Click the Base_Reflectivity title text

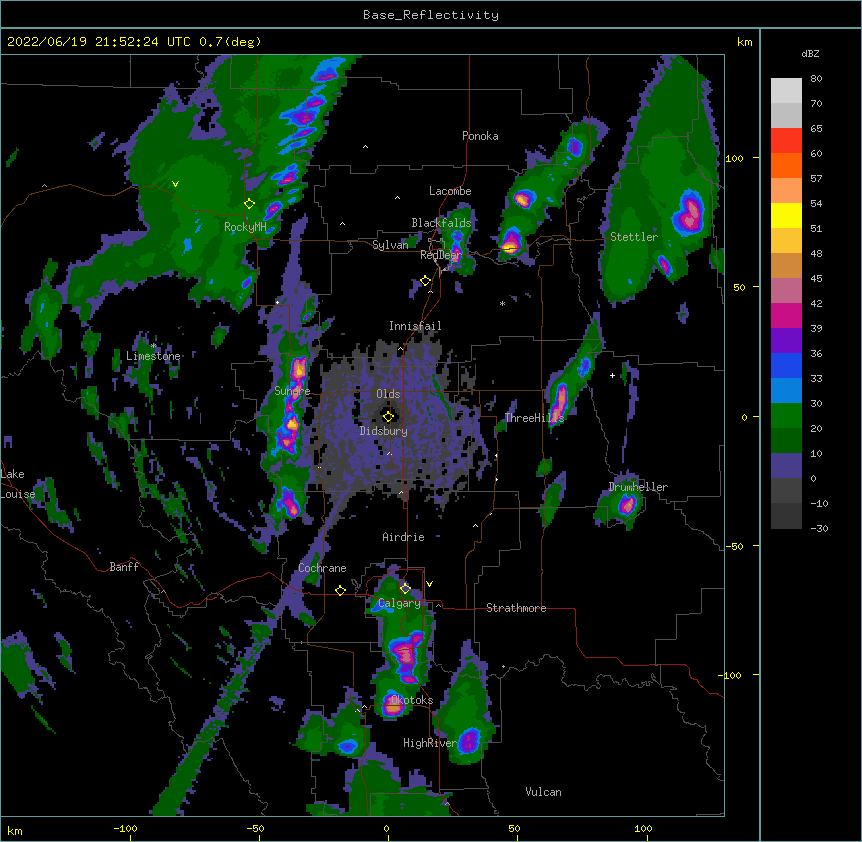pyautogui.click(x=431, y=15)
